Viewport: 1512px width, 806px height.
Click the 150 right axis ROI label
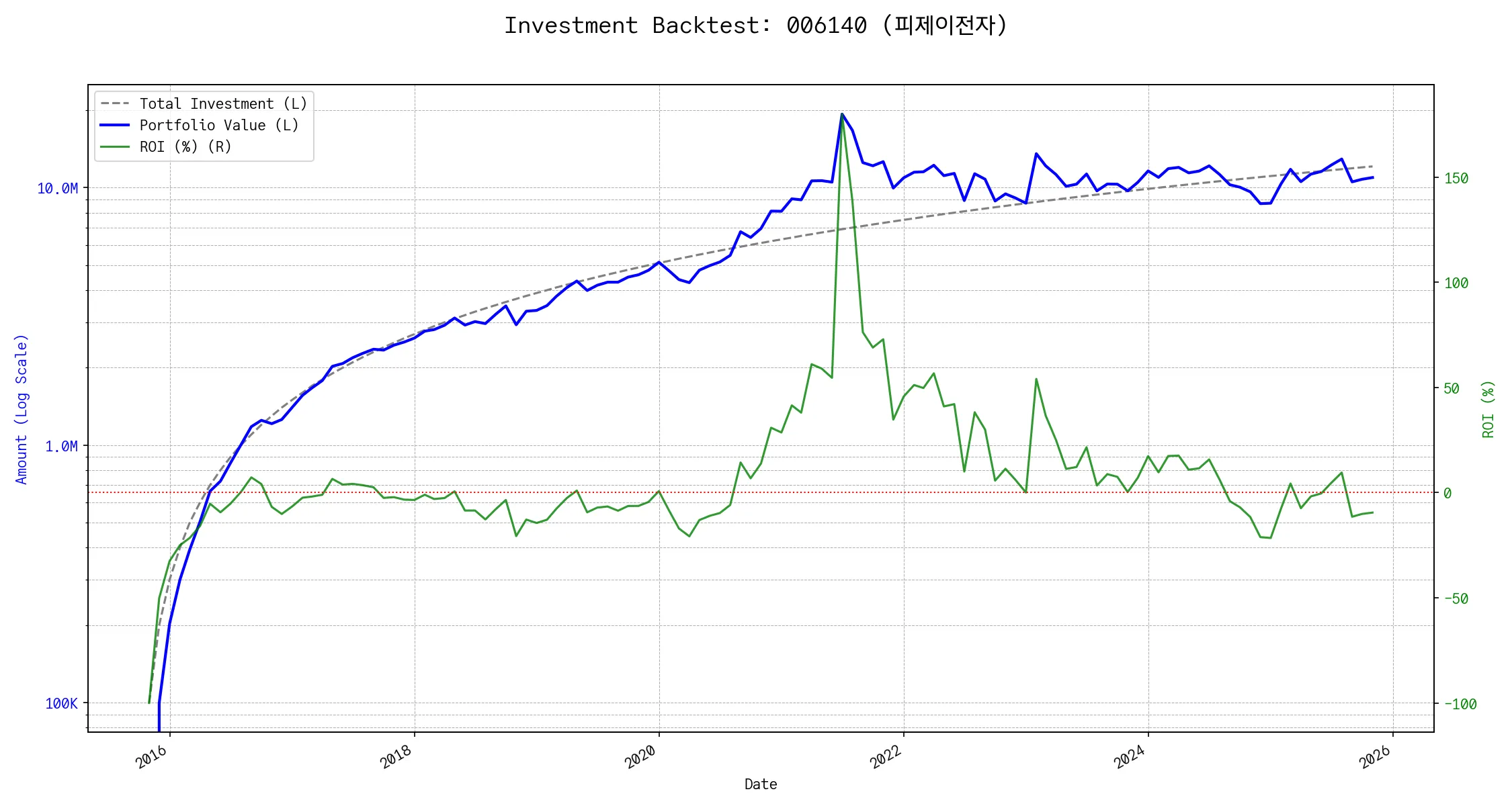[1456, 178]
